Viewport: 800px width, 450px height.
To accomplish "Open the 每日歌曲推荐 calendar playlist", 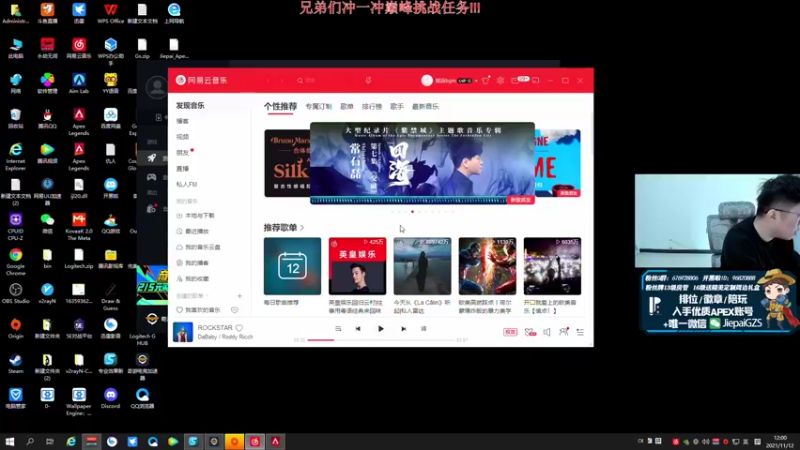I will pos(292,266).
